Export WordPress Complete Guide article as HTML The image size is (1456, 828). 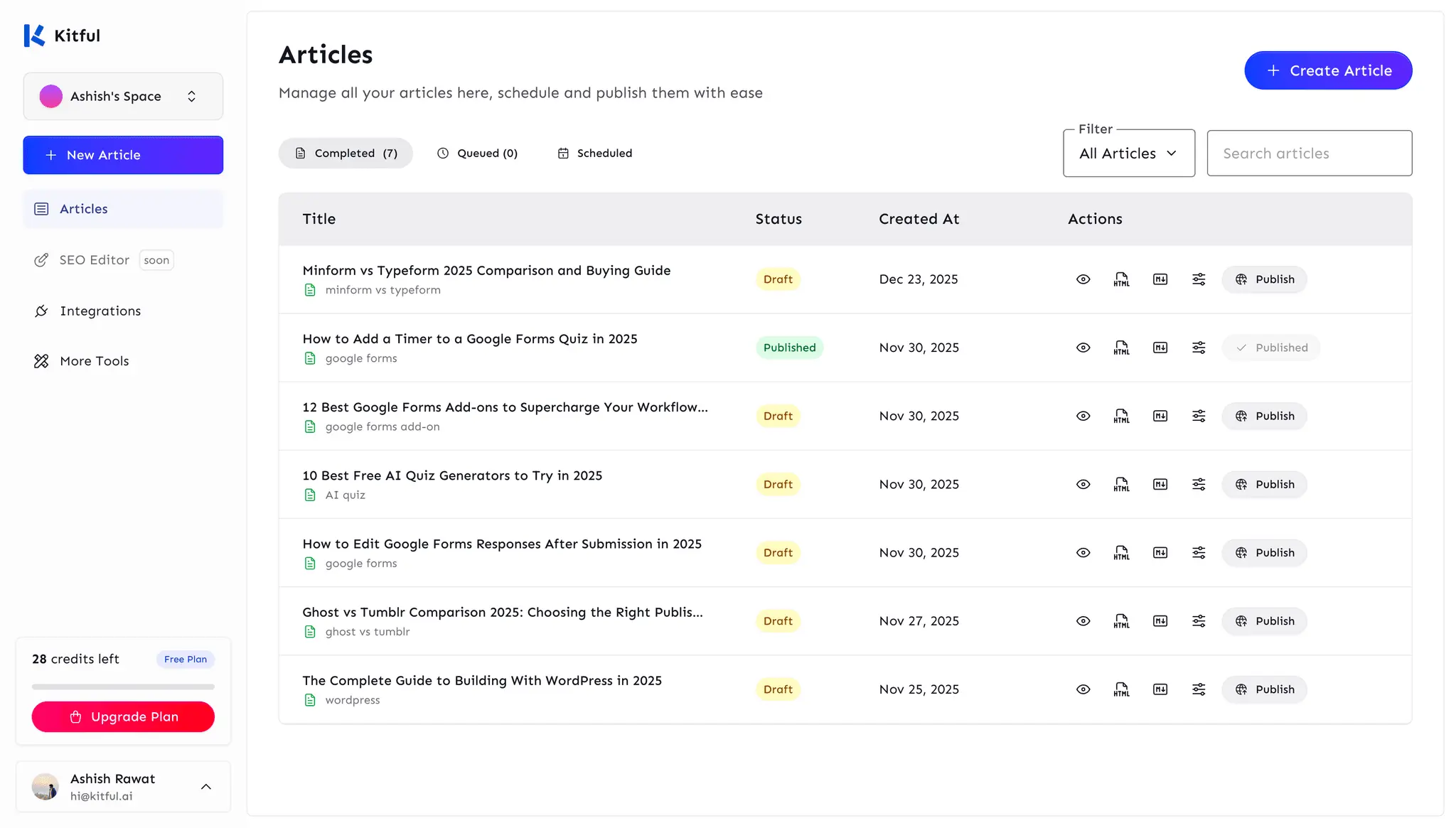(x=1121, y=689)
